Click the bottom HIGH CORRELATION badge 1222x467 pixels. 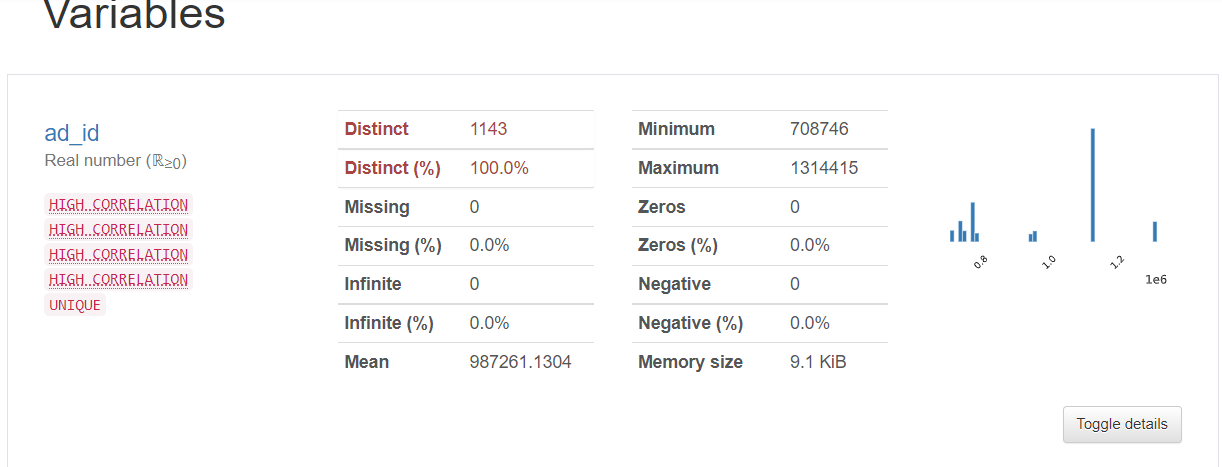118,280
